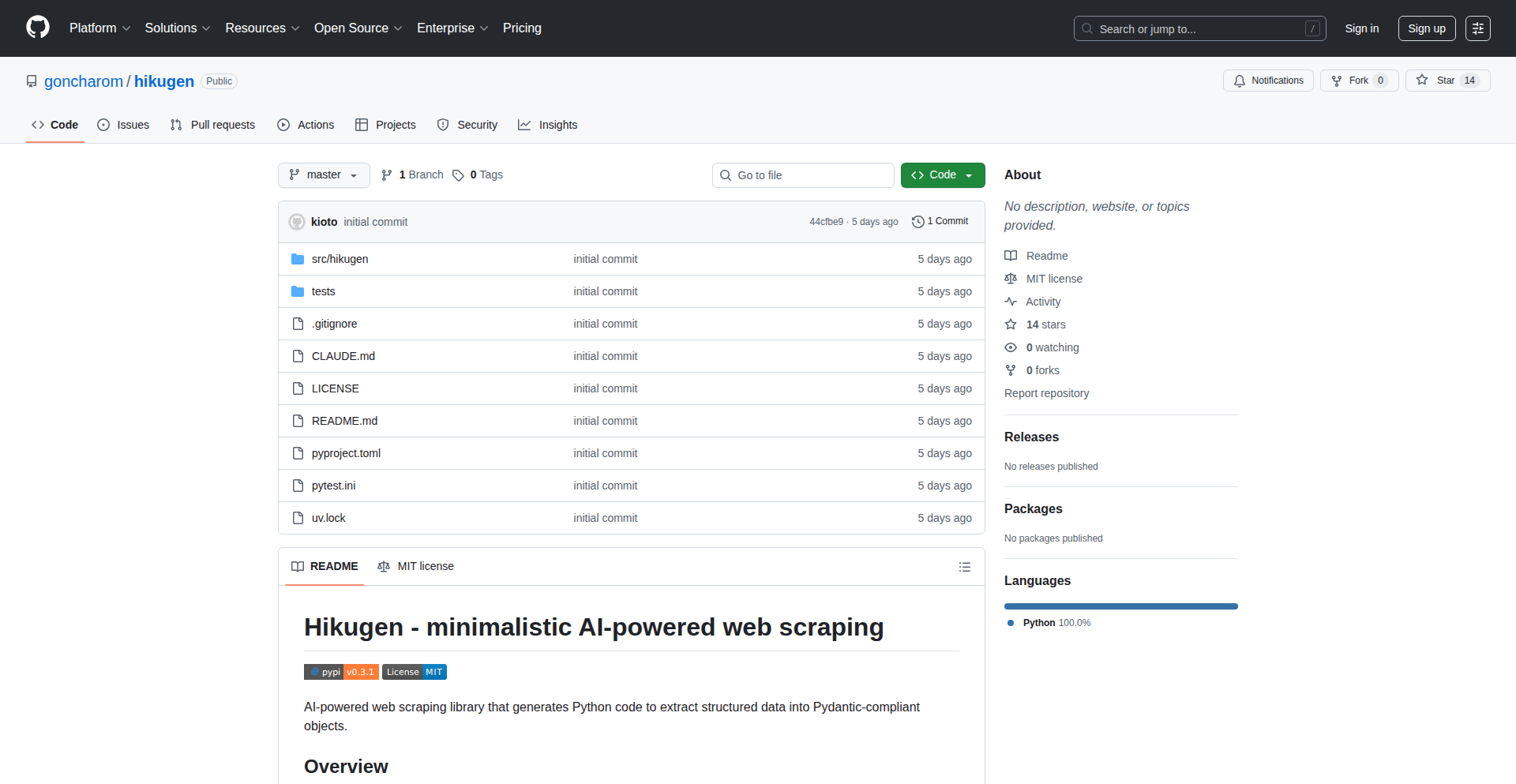1516x784 pixels.
Task: Open the Insights tab
Action: (547, 125)
